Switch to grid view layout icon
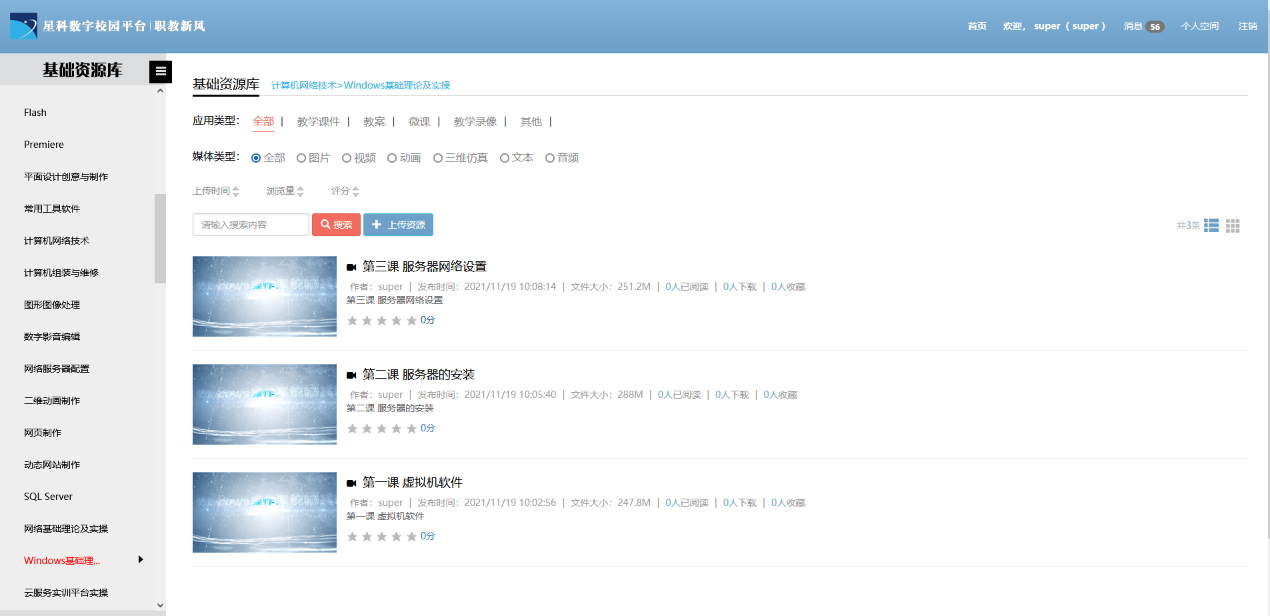The width and height of the screenshot is (1270, 616). (x=1233, y=226)
